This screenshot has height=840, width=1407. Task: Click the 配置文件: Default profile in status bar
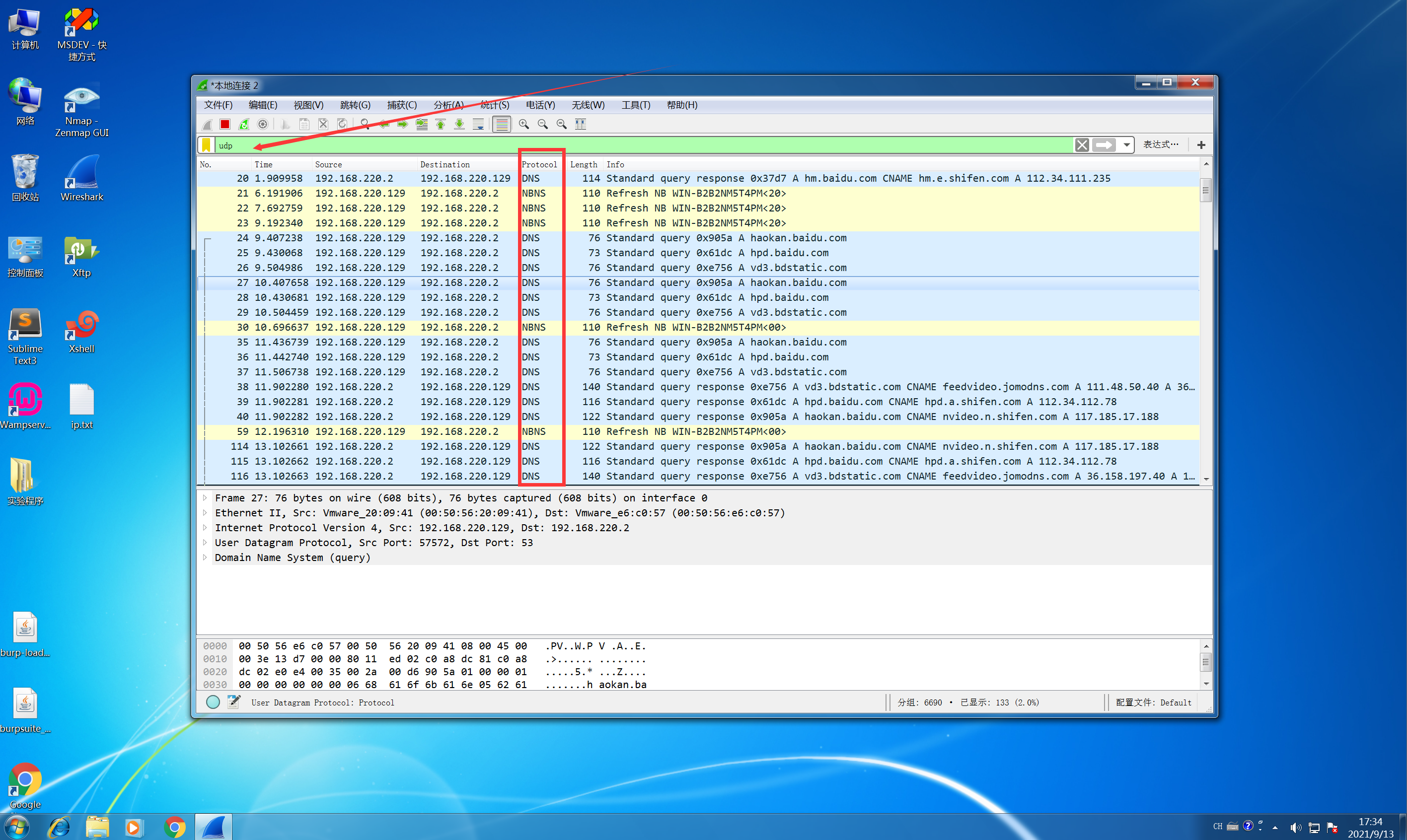pos(1153,702)
